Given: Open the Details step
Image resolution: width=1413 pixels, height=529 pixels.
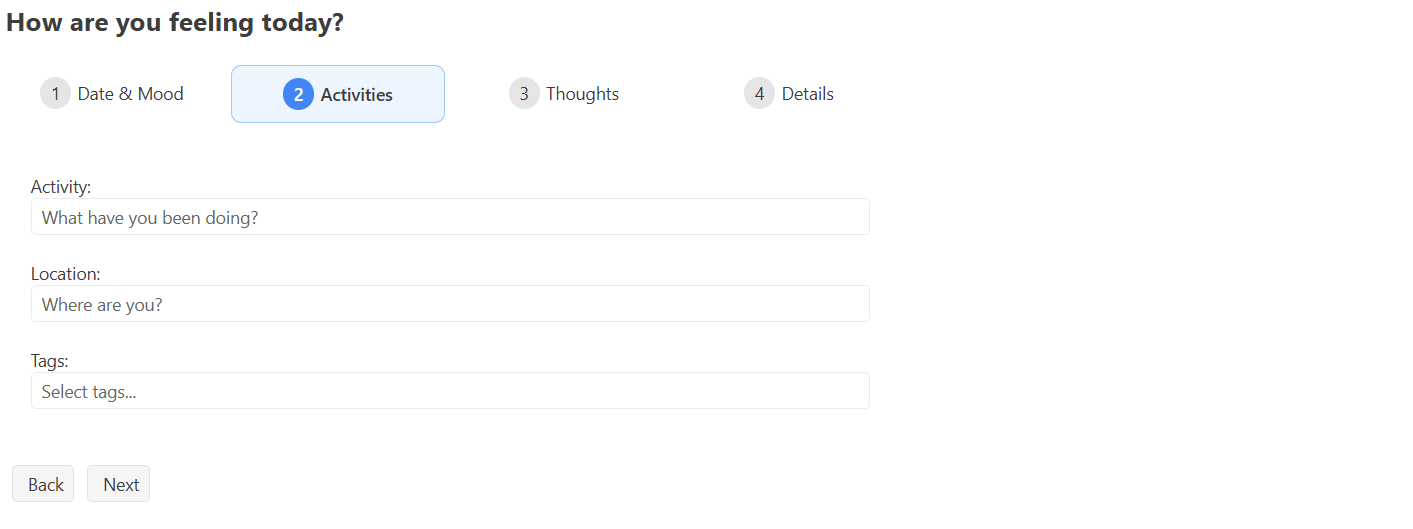Looking at the screenshot, I should tap(808, 94).
